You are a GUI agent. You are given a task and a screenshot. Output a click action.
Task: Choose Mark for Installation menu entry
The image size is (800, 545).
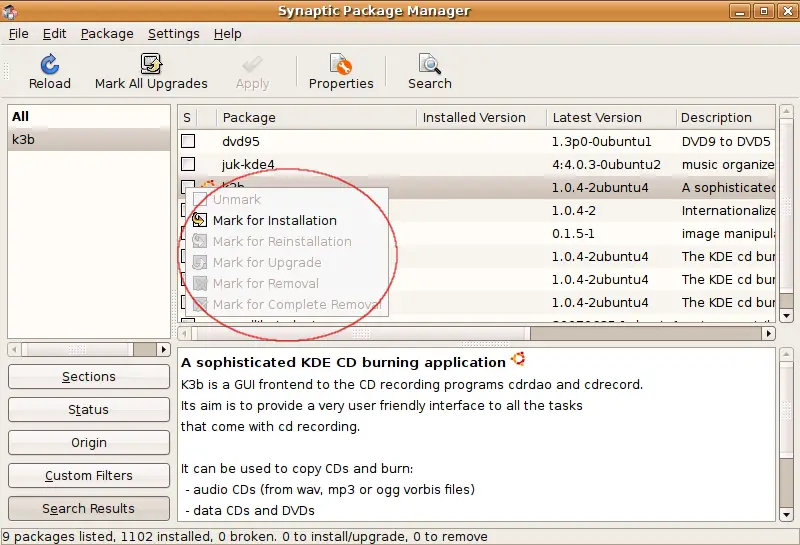(287, 220)
